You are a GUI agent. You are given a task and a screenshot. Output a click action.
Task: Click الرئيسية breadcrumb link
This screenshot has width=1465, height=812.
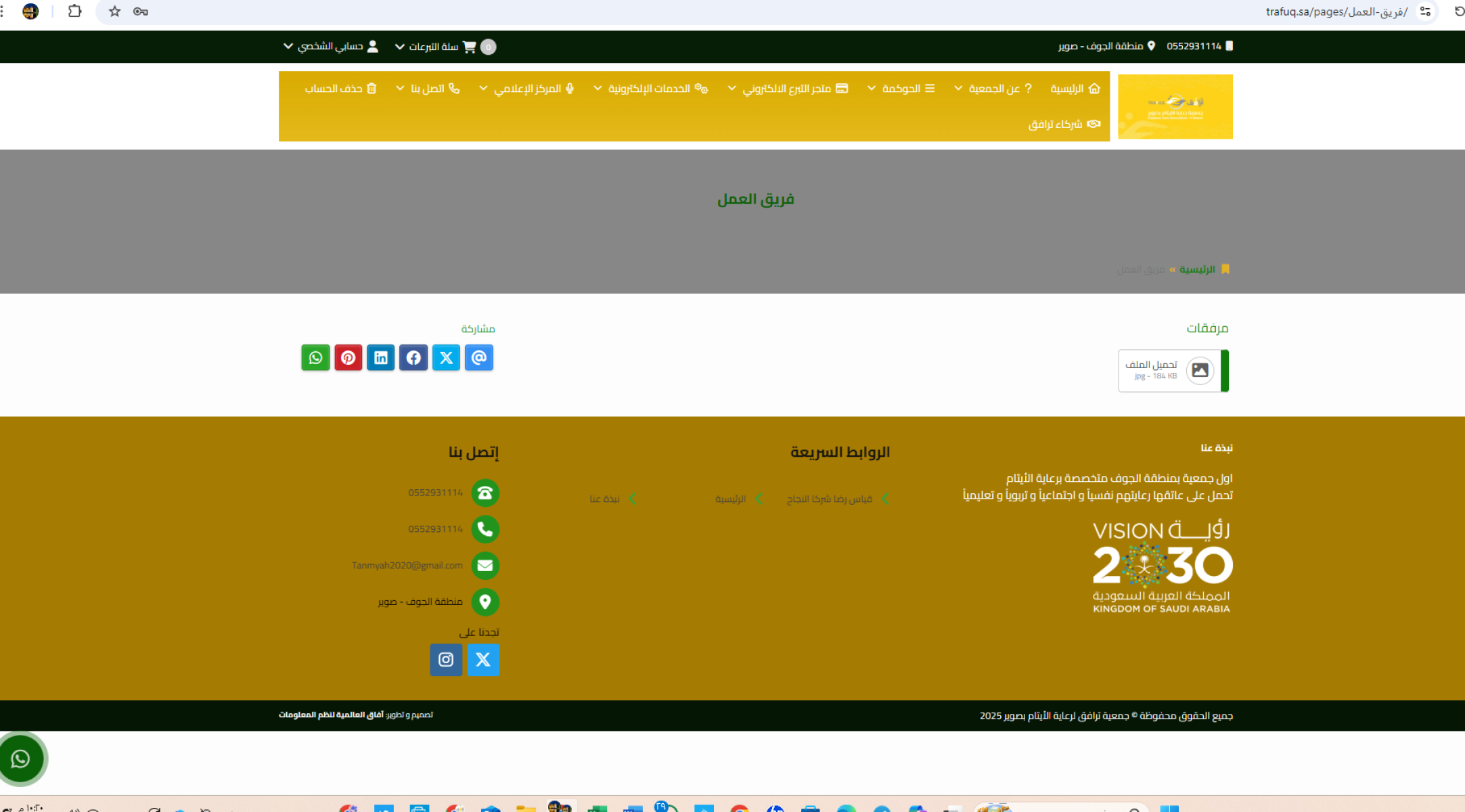(x=1197, y=269)
